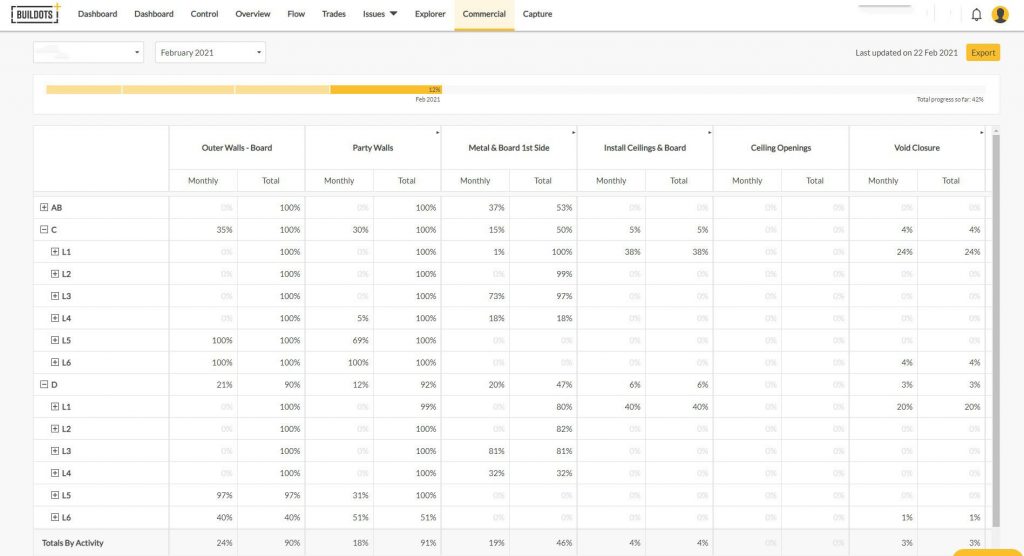Open the Issues dropdown menu
The width and height of the screenshot is (1024, 556).
[x=379, y=14]
